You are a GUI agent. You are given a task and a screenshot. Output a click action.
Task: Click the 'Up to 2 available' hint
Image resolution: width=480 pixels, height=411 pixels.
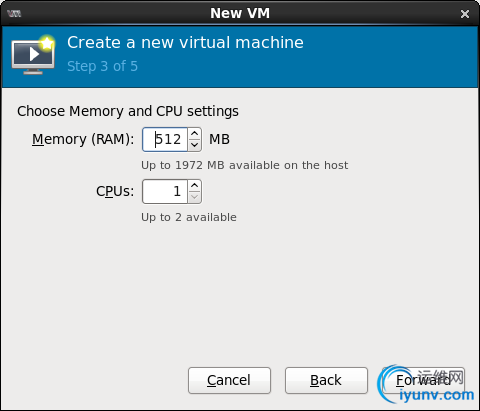[189, 217]
